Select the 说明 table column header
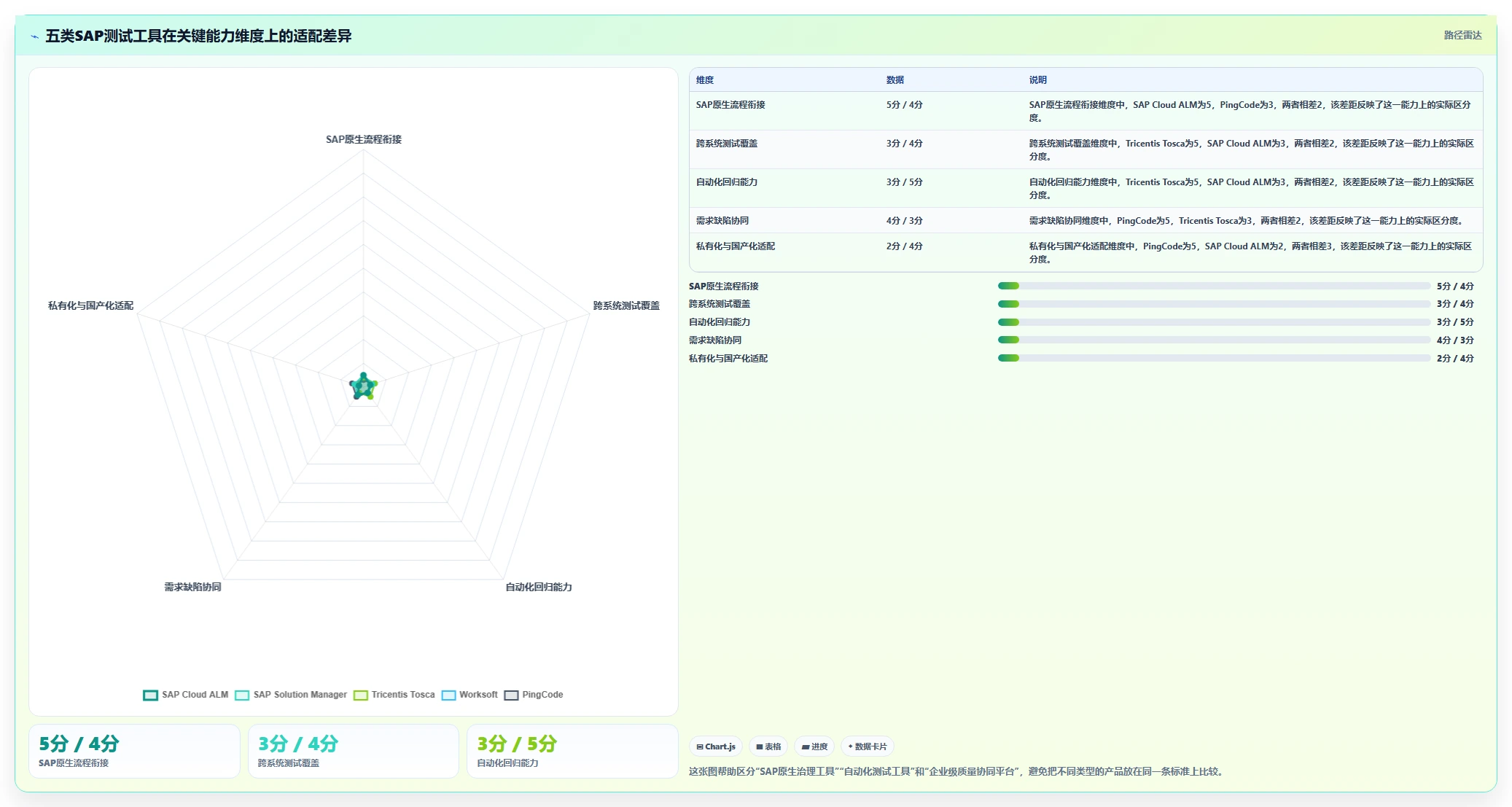 click(1038, 80)
